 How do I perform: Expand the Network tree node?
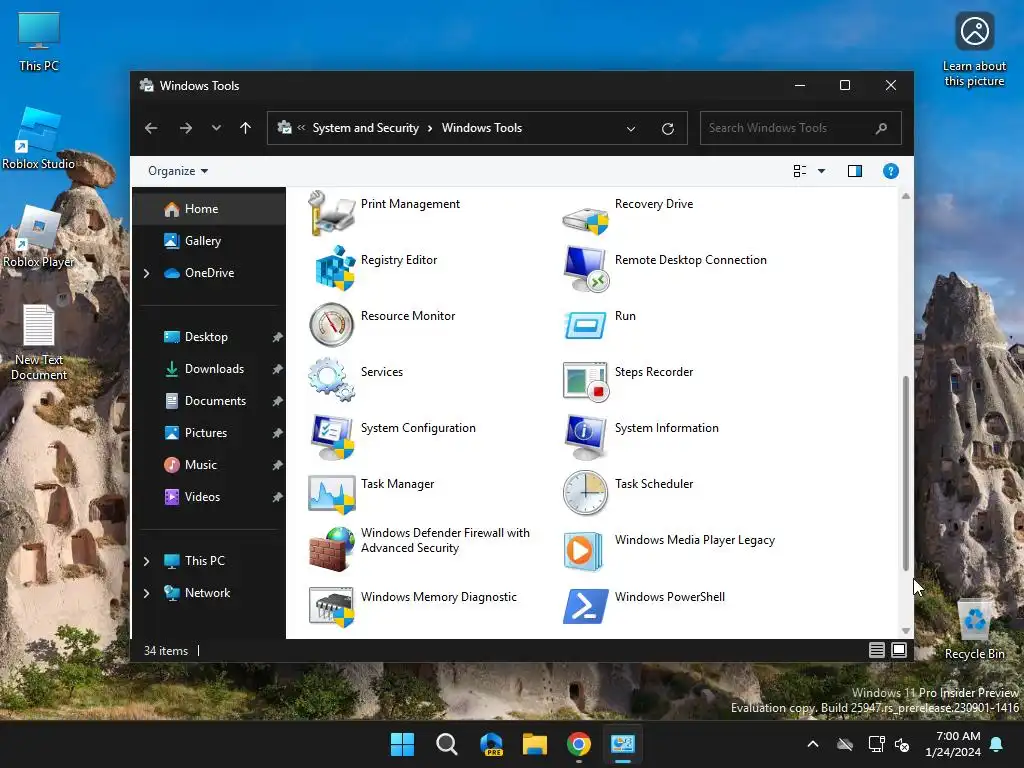tap(146, 593)
